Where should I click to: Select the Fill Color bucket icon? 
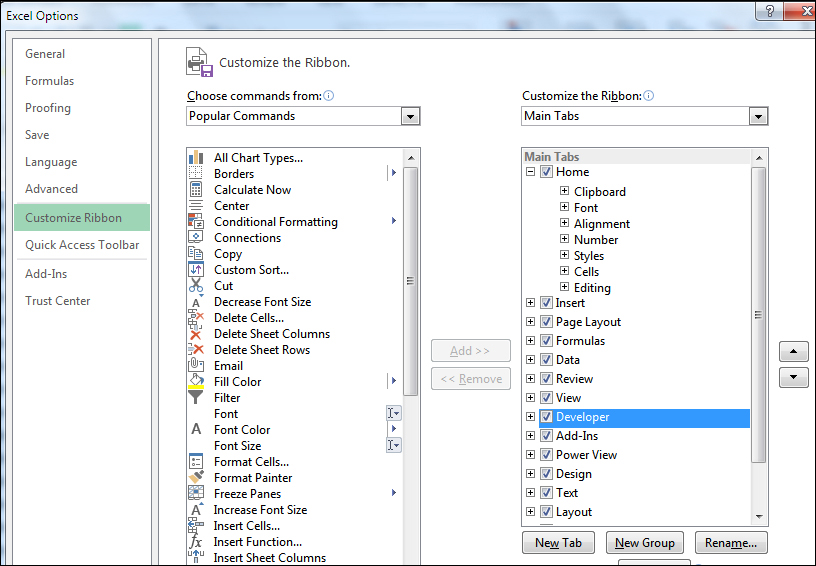point(196,382)
